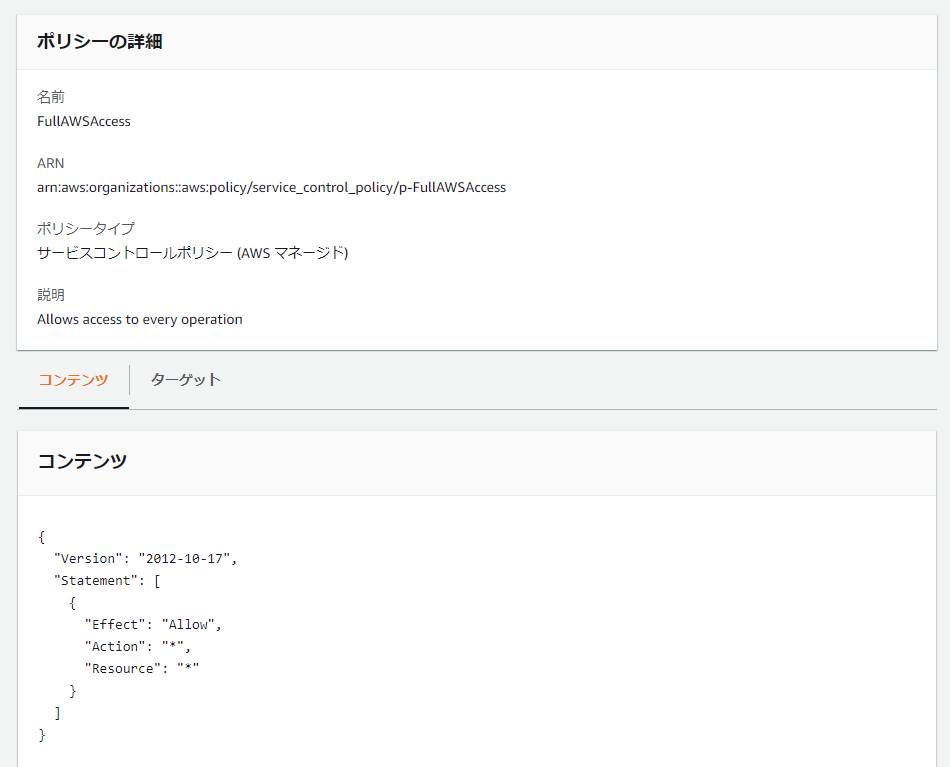
Task: Click the "Effect": "Allow" JSON line
Action: [x=153, y=625]
